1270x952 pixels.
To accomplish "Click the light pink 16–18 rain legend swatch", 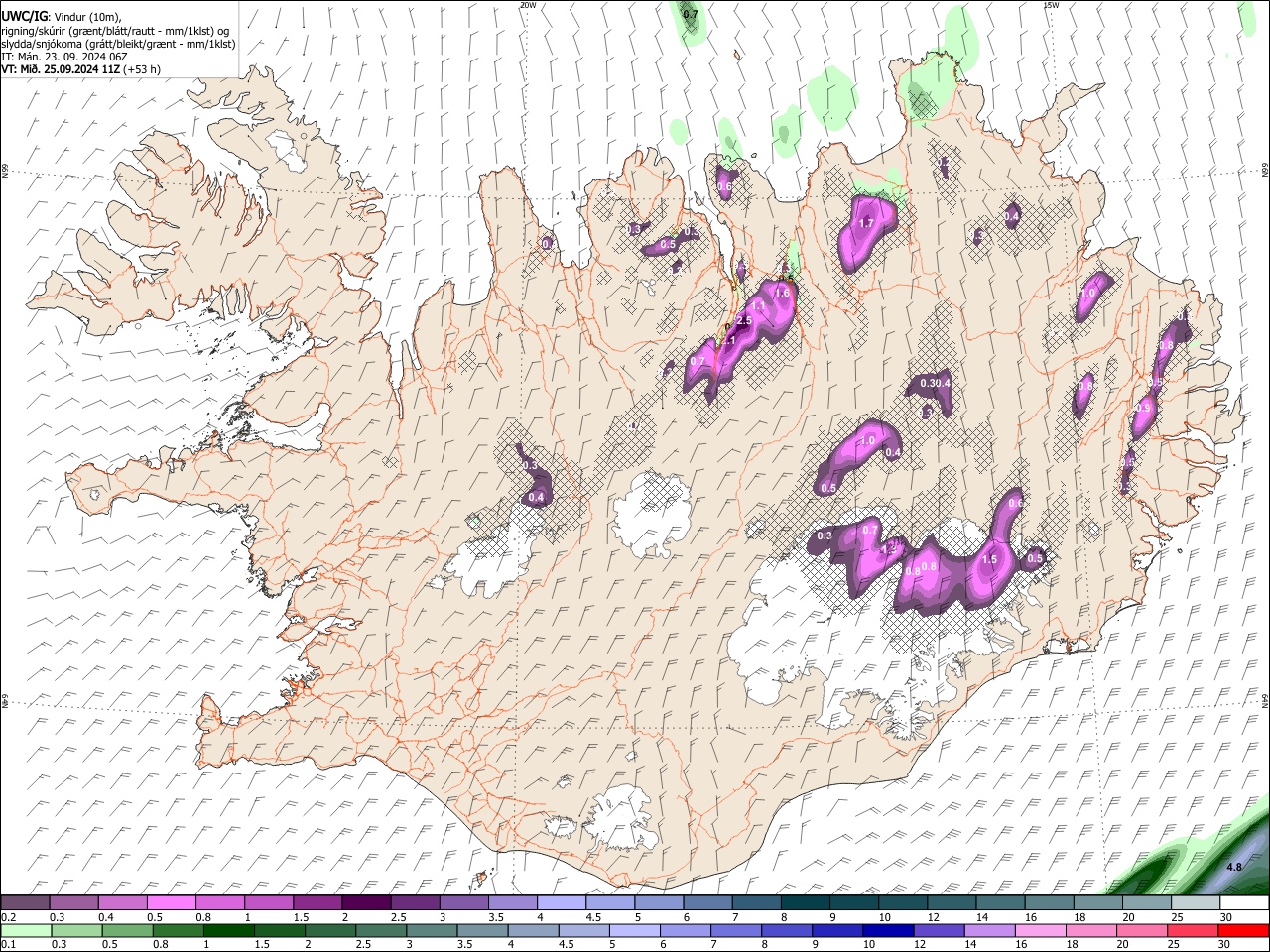I will click(x=1041, y=931).
